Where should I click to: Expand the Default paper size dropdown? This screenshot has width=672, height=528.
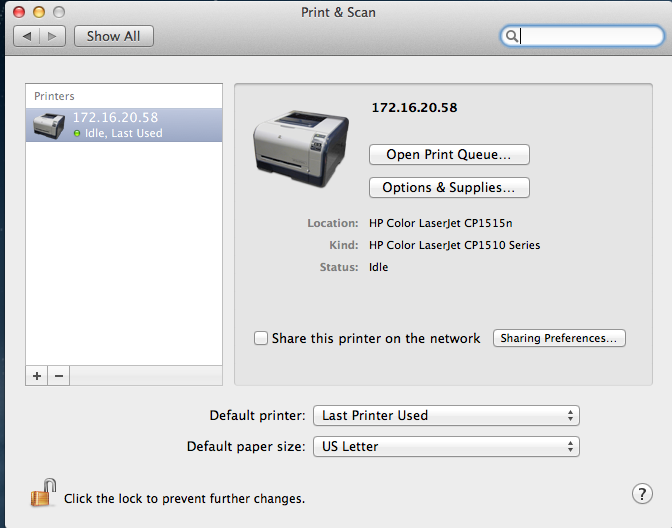(446, 446)
